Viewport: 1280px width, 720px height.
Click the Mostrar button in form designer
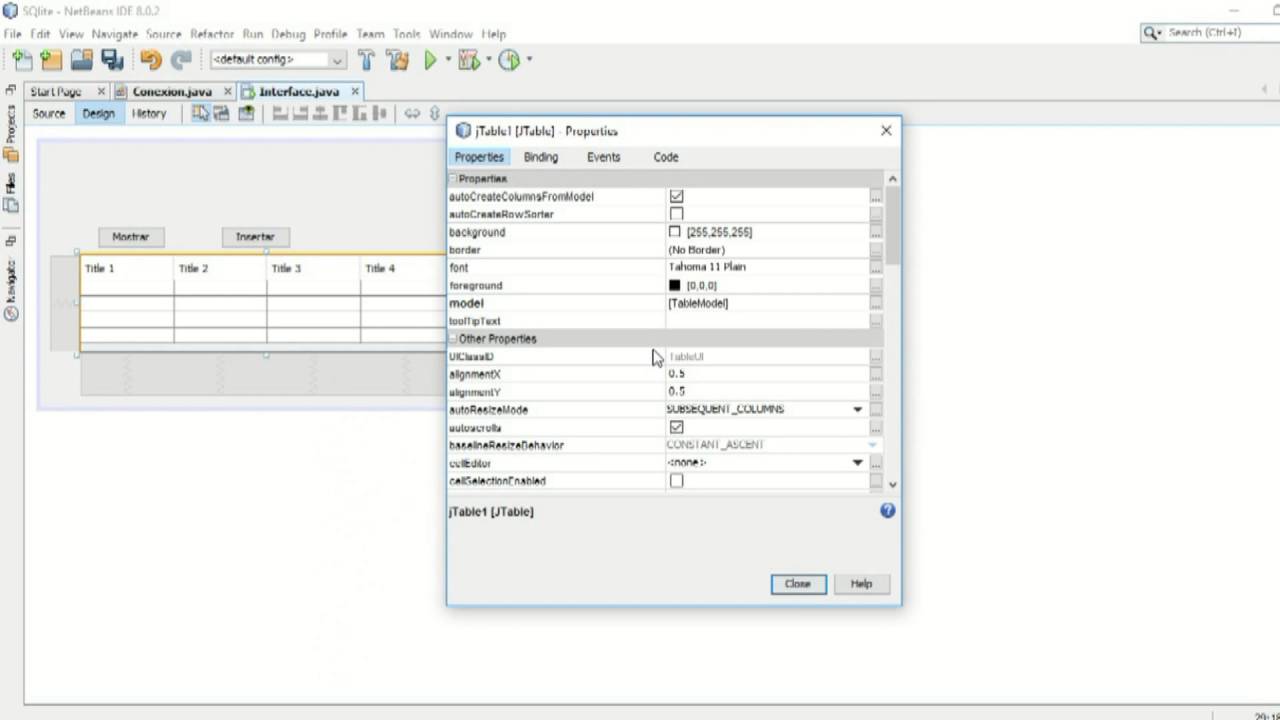click(130, 237)
